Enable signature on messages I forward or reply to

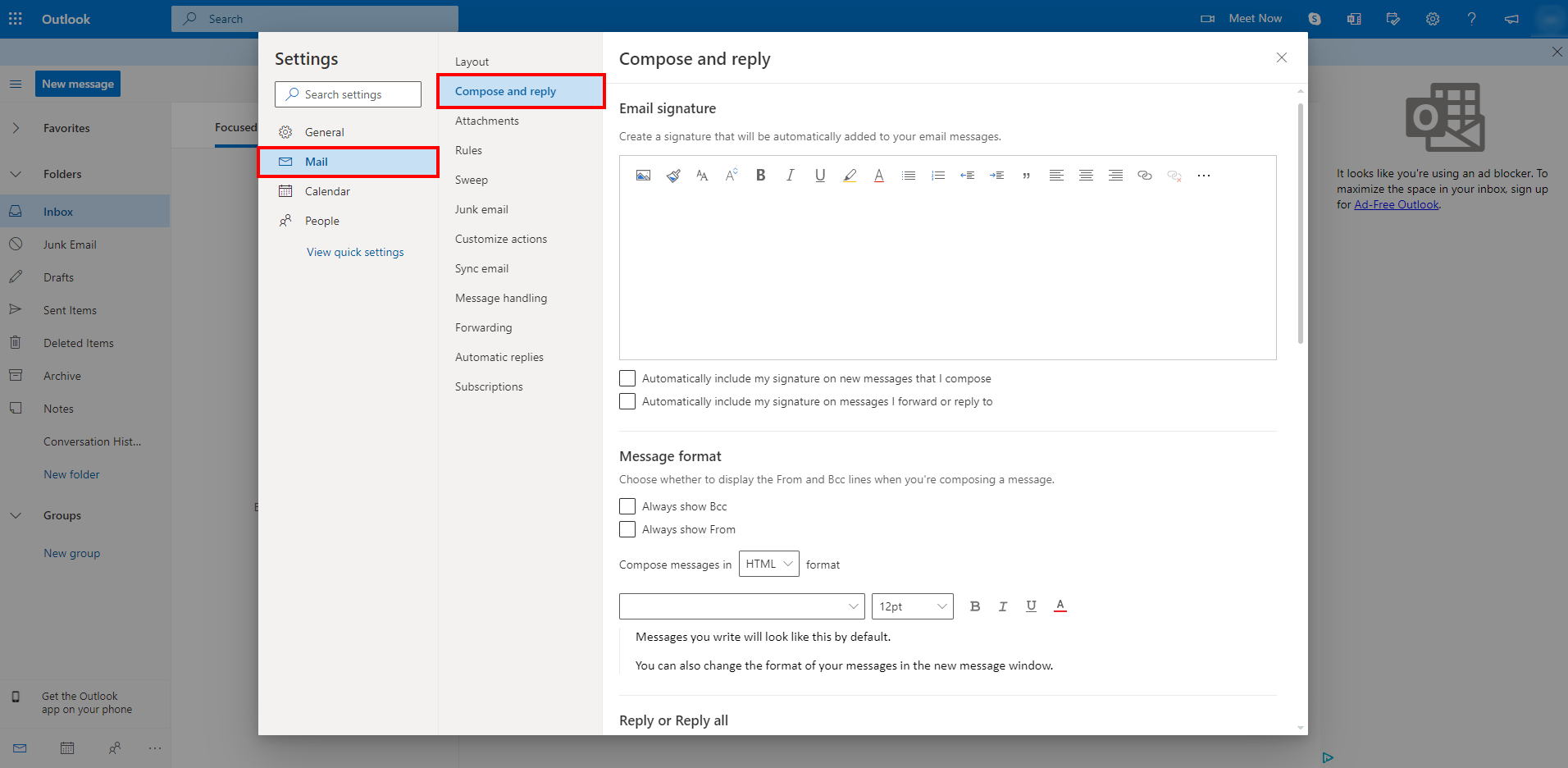pos(627,401)
